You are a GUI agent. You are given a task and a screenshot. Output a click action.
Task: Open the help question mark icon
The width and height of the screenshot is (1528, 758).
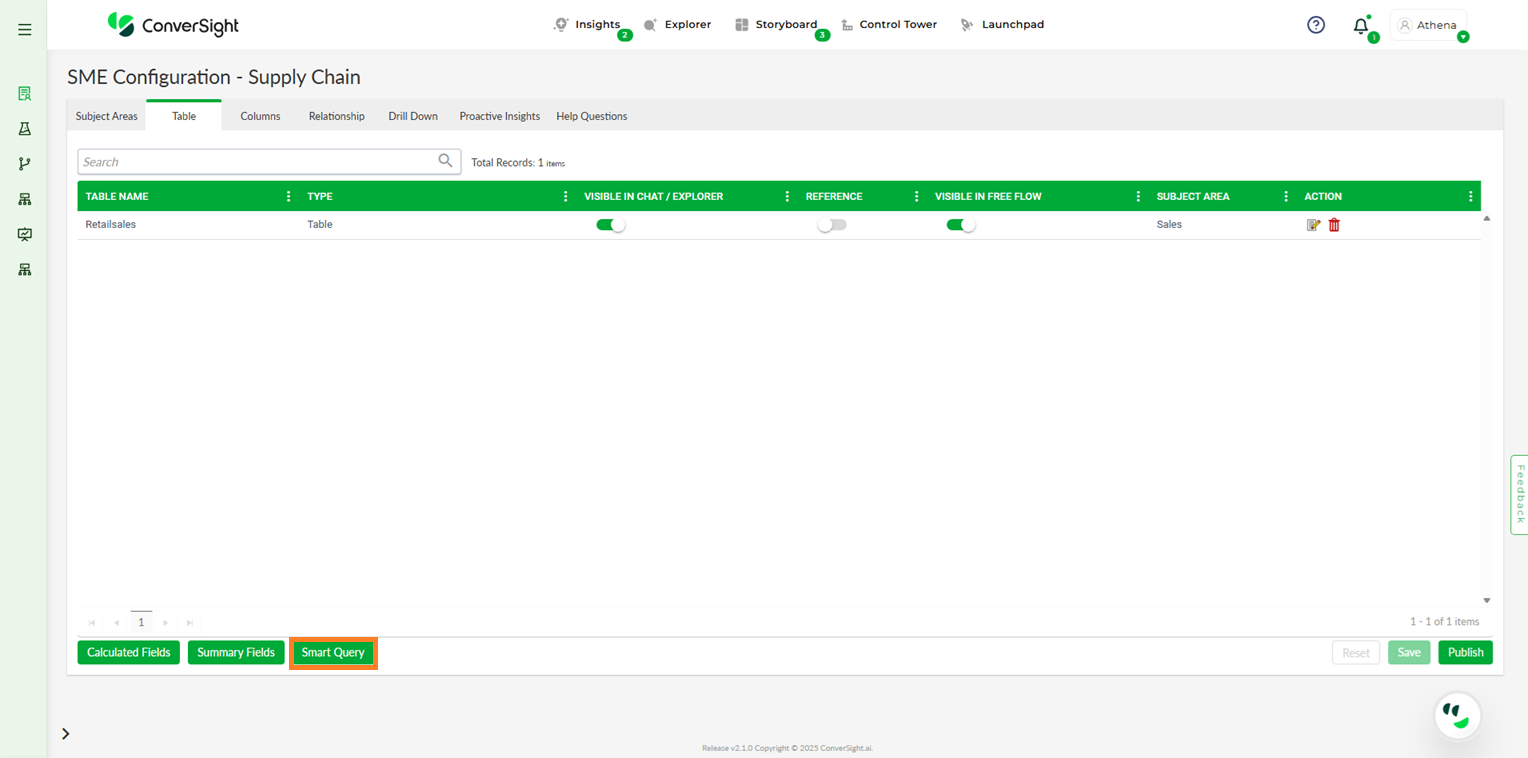1316,25
